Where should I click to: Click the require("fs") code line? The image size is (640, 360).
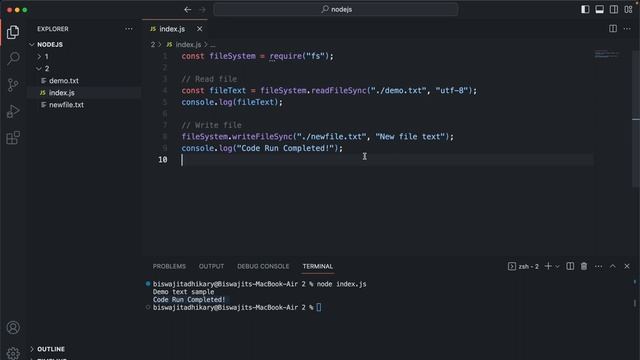pyautogui.click(x=258, y=56)
